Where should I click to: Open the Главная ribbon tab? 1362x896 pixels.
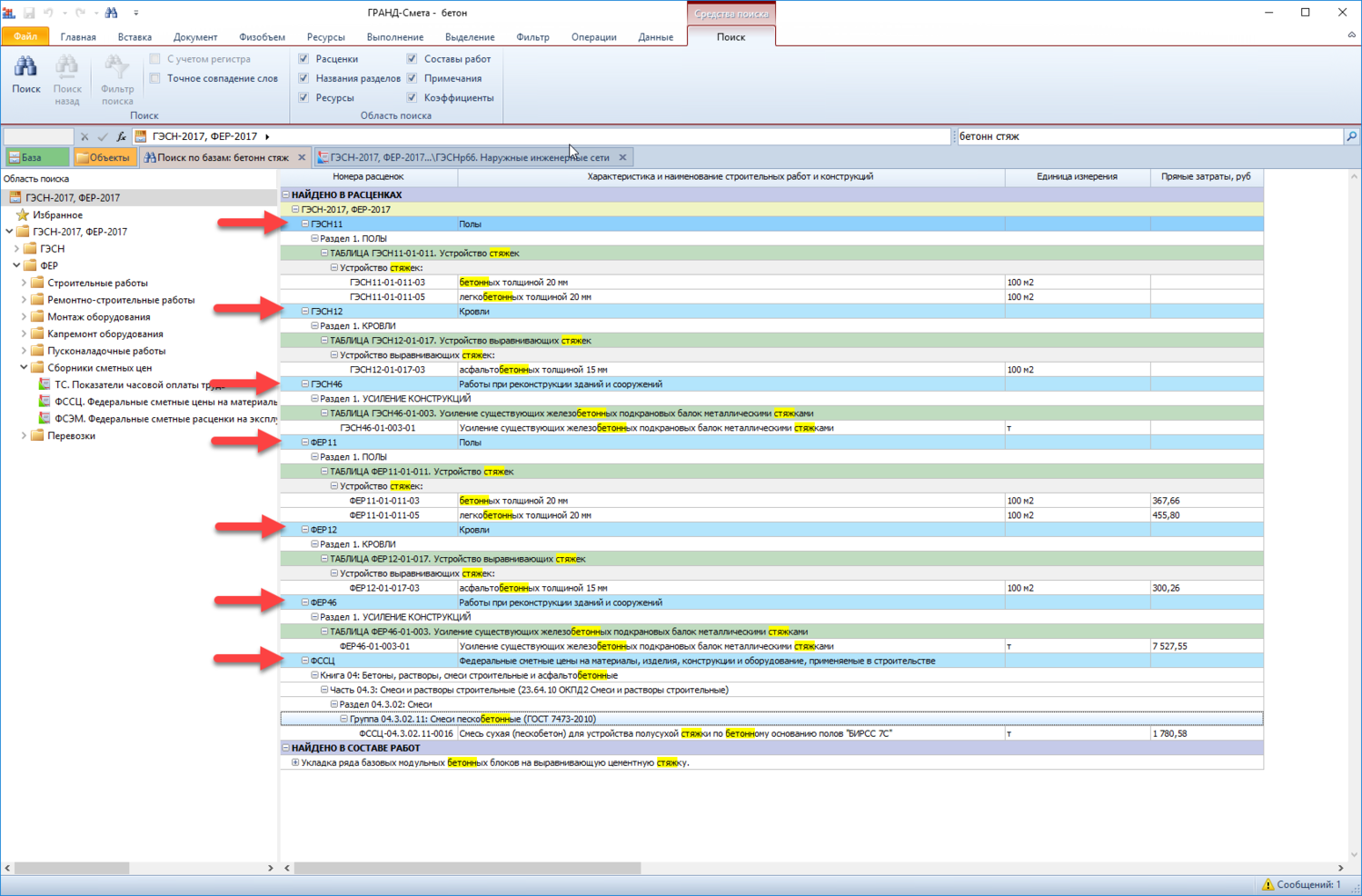(x=78, y=37)
